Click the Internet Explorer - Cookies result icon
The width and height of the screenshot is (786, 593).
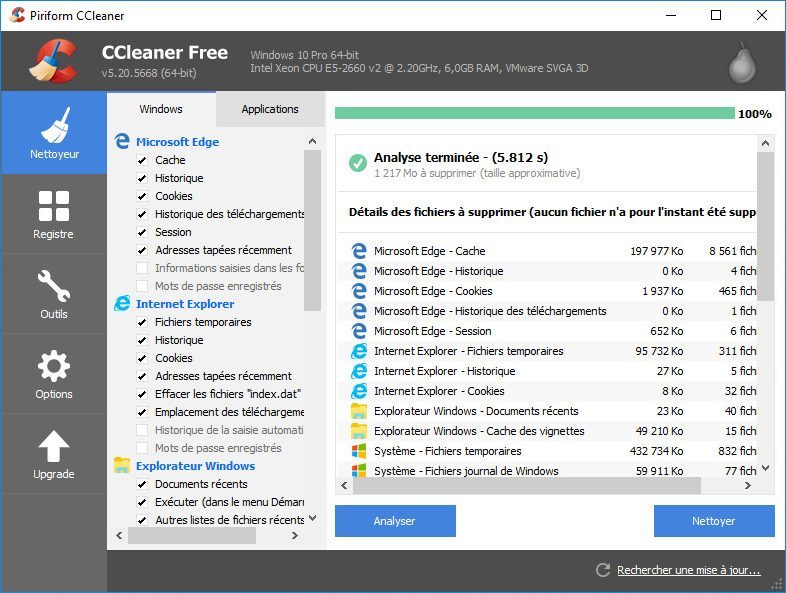click(359, 391)
